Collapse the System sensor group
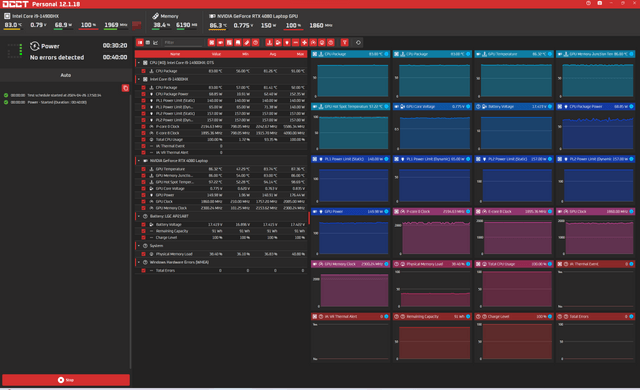Viewport: 640px width, 390px height. [x=139, y=246]
